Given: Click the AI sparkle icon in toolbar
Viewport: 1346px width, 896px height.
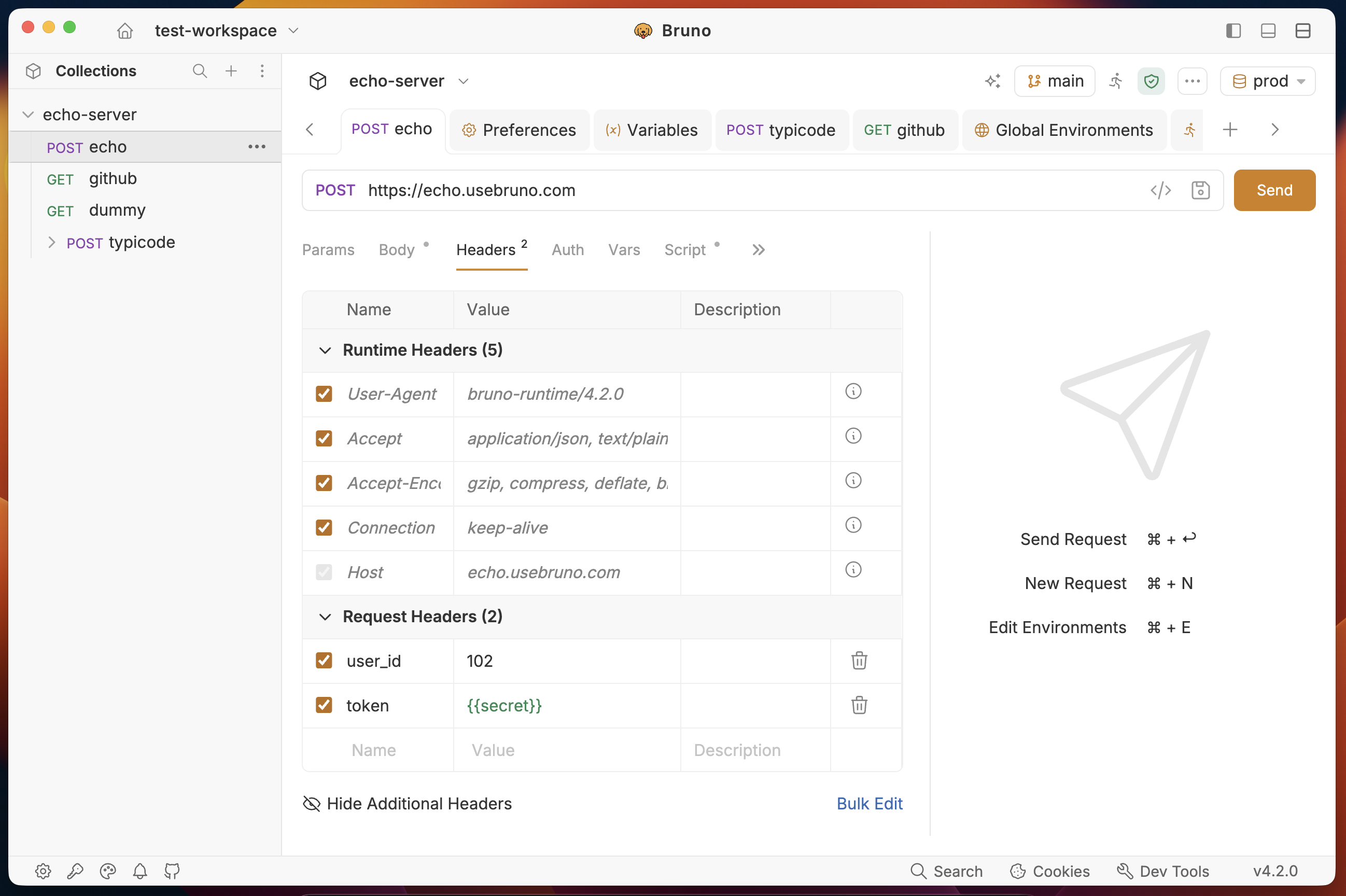Looking at the screenshot, I should (993, 81).
